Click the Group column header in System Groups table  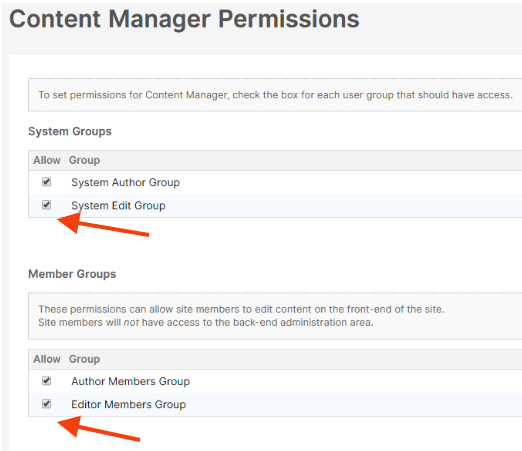[x=84, y=160]
